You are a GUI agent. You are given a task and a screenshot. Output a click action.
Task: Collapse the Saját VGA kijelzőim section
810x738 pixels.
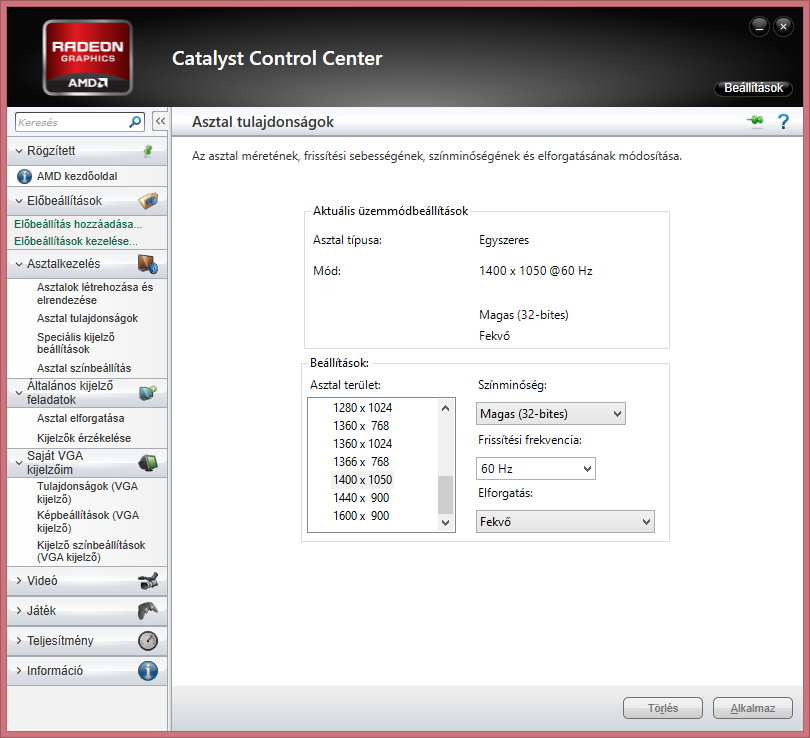click(x=19, y=463)
